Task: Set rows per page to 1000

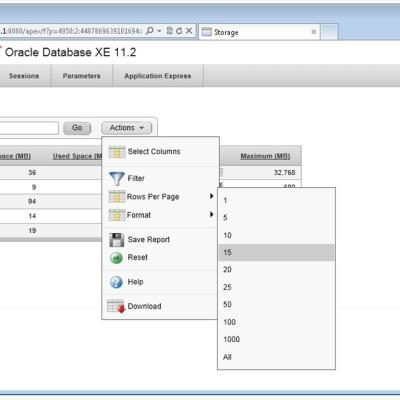Action: coord(276,339)
